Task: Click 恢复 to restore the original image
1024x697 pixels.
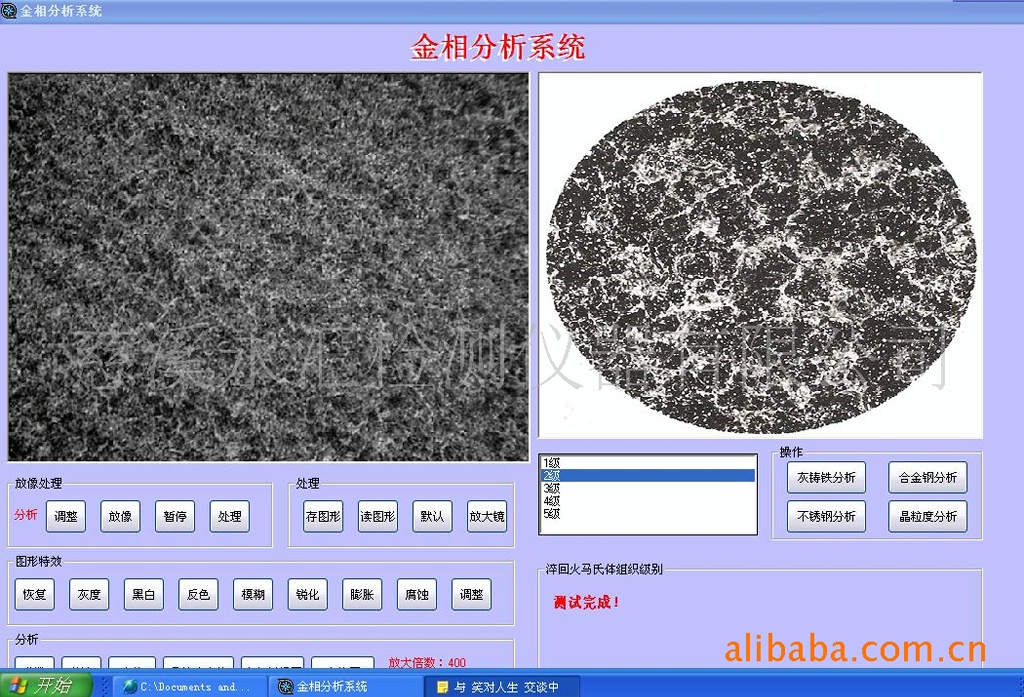Action: [34, 594]
